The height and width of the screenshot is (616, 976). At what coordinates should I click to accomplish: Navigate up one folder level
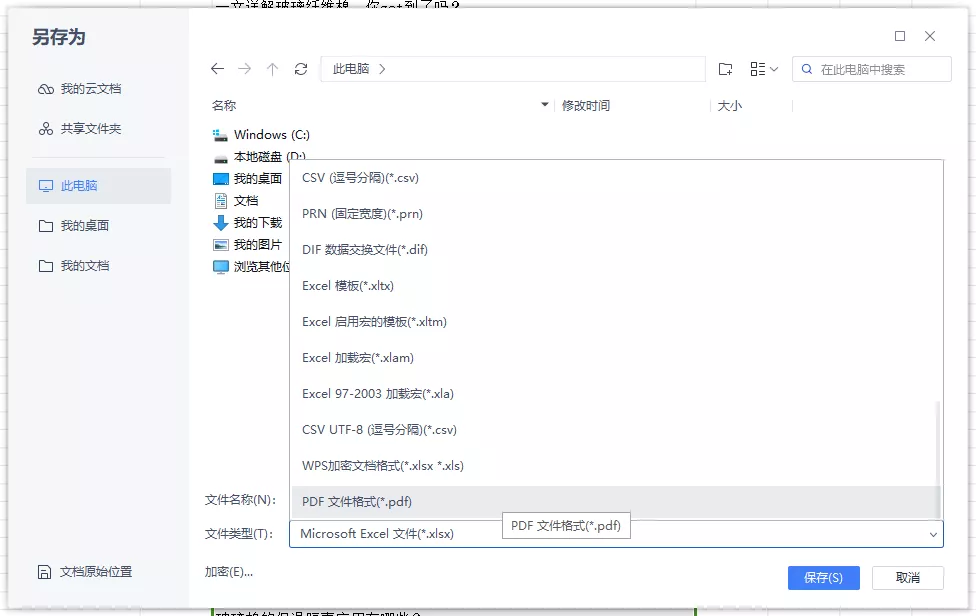click(273, 69)
